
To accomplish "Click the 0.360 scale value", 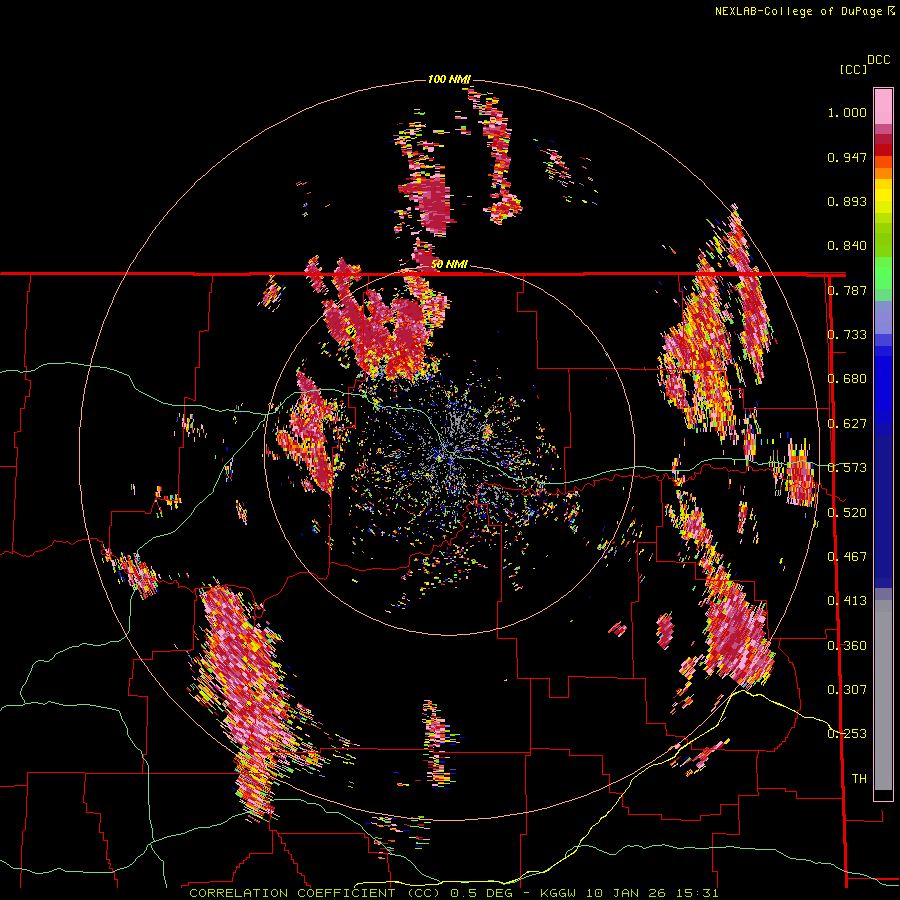I will click(847, 646).
